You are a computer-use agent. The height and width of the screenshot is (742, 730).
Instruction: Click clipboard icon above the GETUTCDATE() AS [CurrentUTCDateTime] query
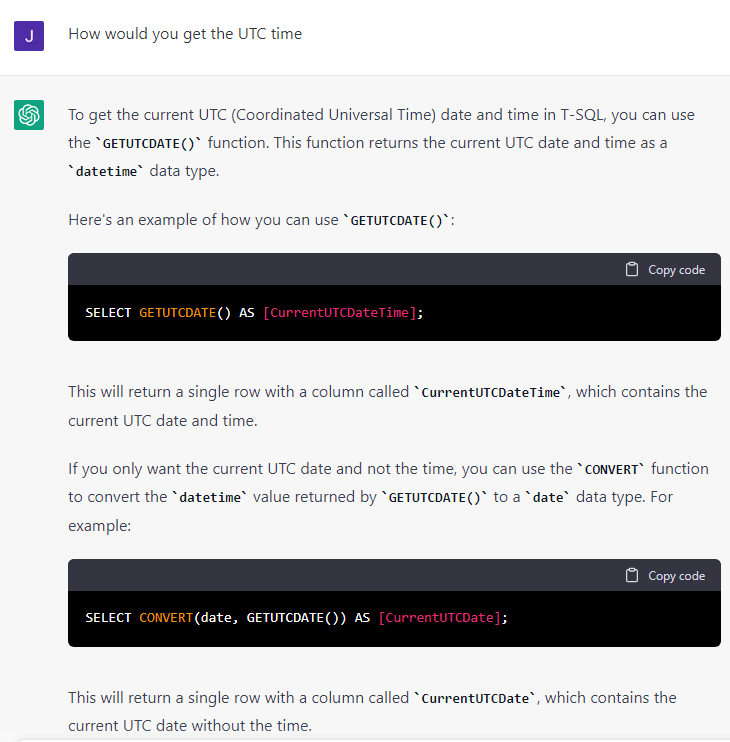(x=632, y=269)
